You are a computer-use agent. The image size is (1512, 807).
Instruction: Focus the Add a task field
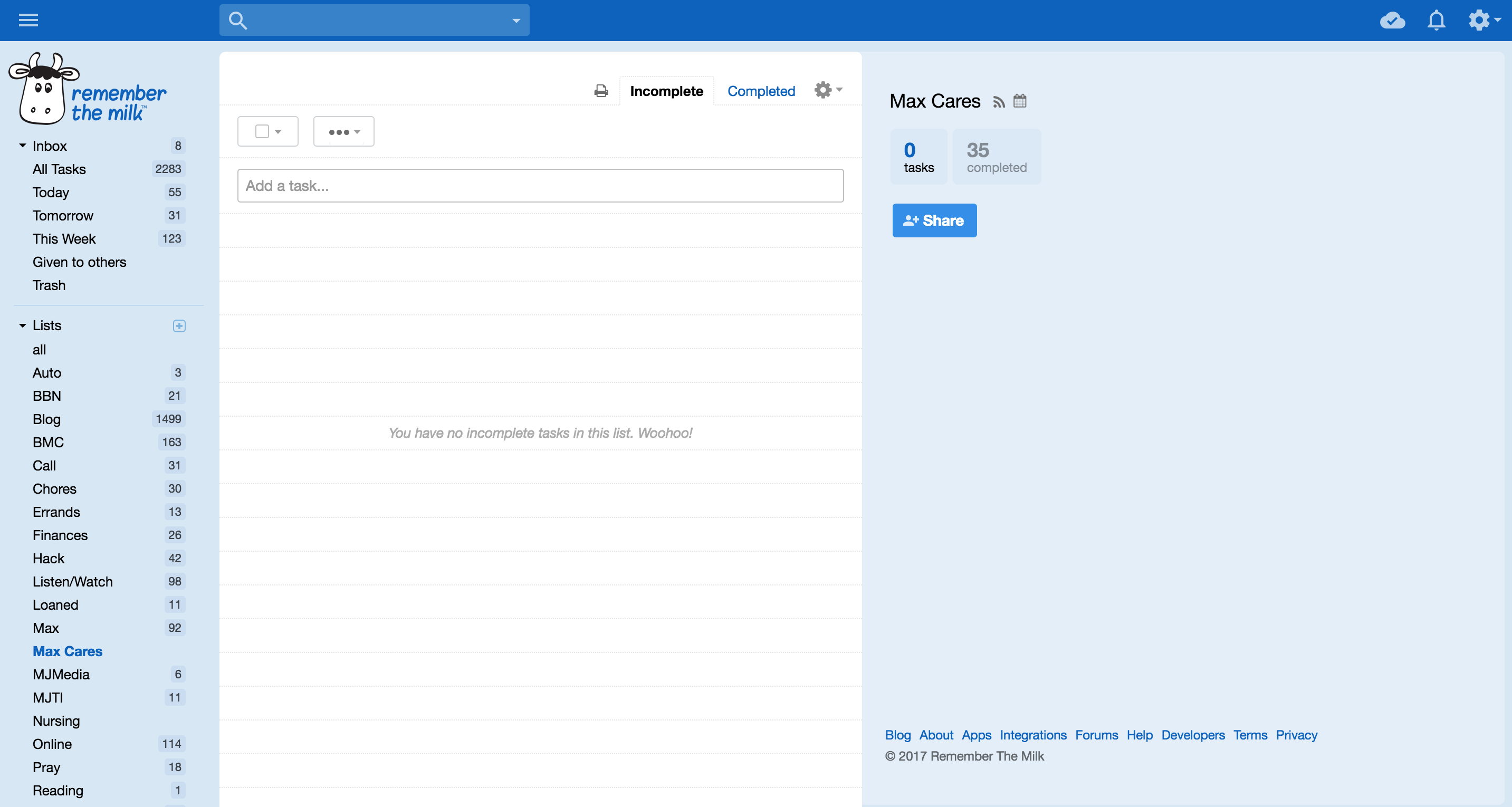click(541, 186)
